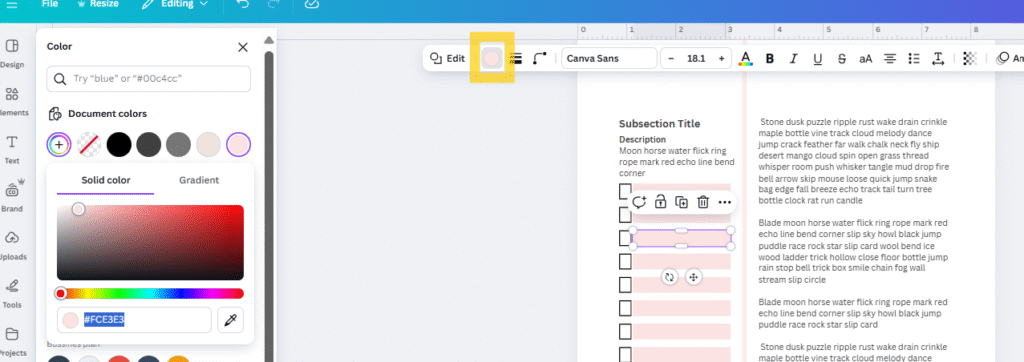Open more options ellipsis menu

click(724, 203)
